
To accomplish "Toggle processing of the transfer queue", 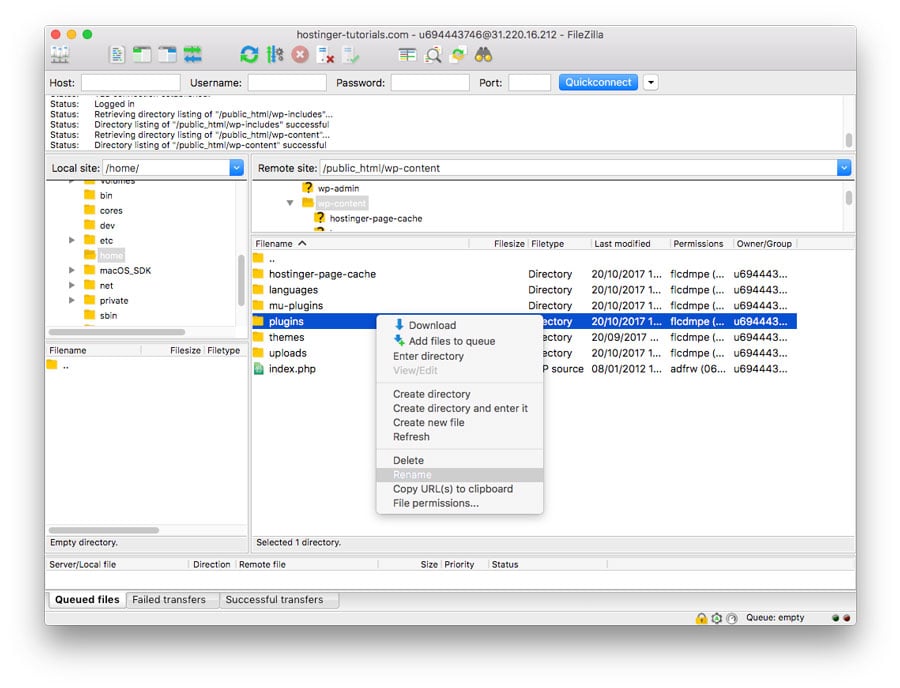I will click(274, 55).
